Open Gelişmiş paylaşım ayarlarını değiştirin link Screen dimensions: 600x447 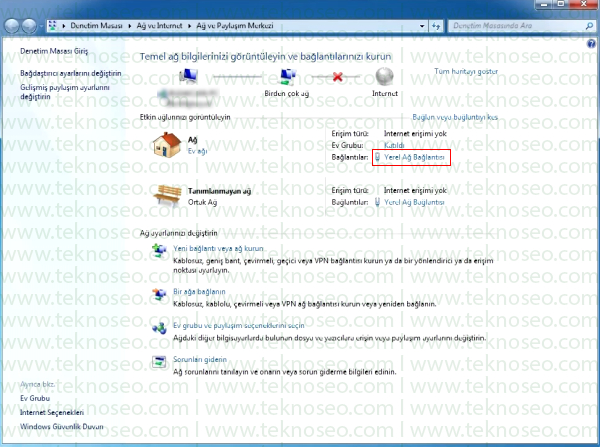[x=65, y=92]
